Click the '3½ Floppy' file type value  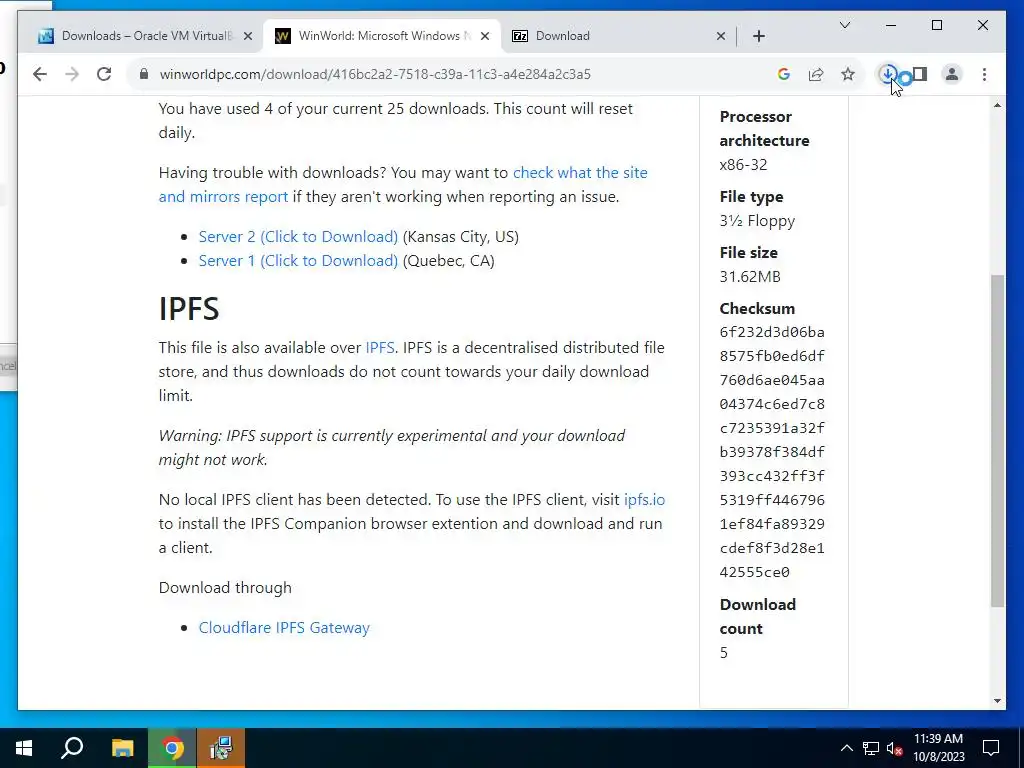click(757, 221)
